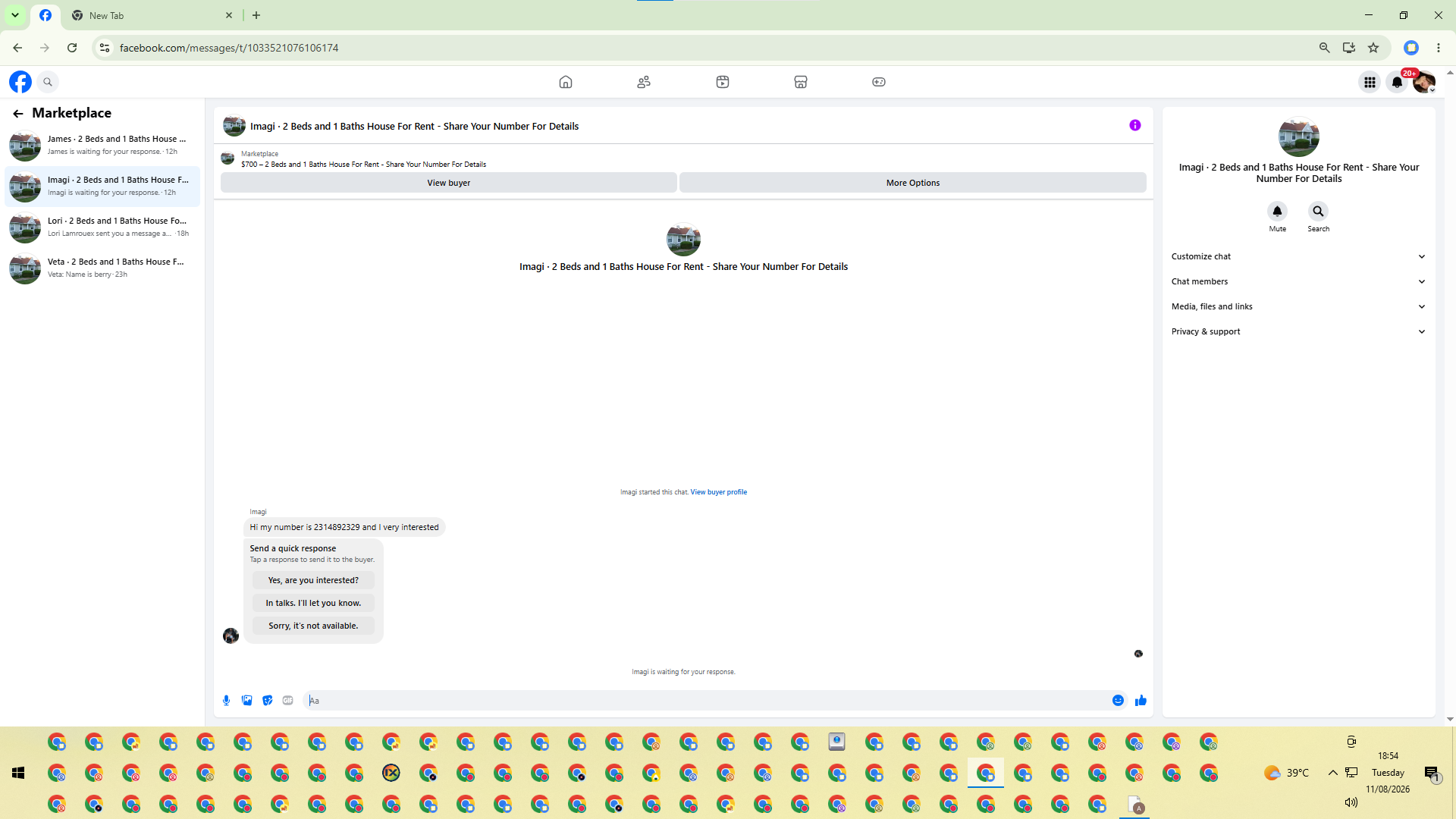
Task: Send 'Yes, are you interested?' quick response
Action: (x=313, y=580)
